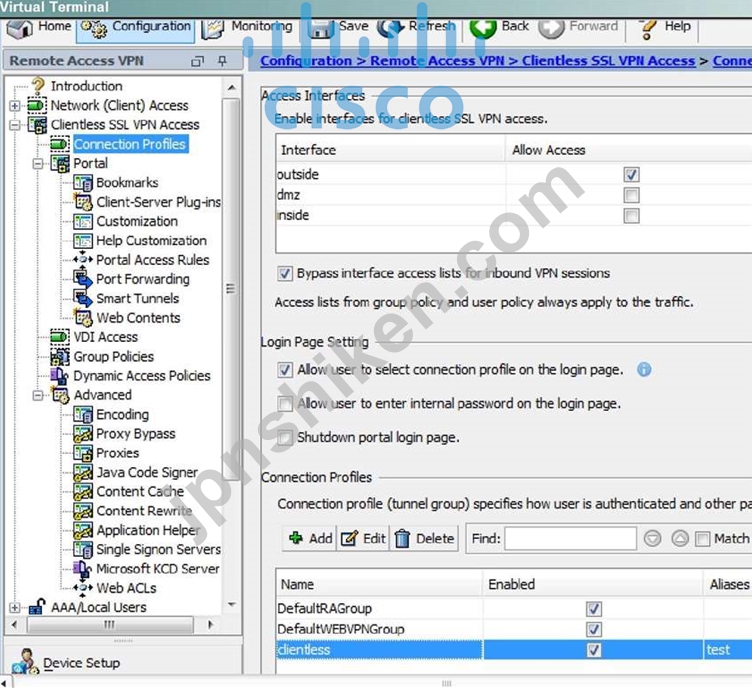
Task: Select Web Contents icon
Action: pos(83,317)
